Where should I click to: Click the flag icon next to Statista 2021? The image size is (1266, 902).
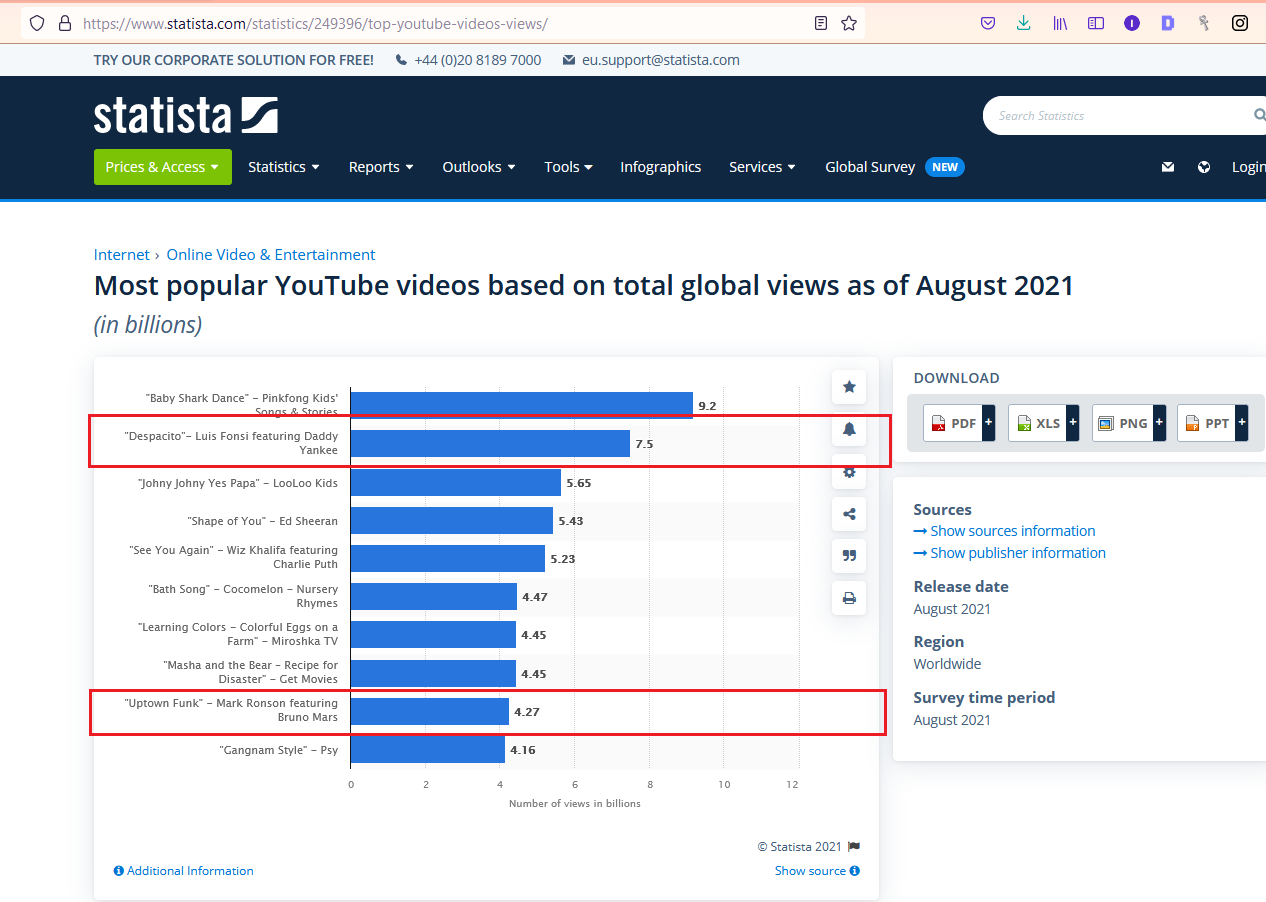pos(853,846)
